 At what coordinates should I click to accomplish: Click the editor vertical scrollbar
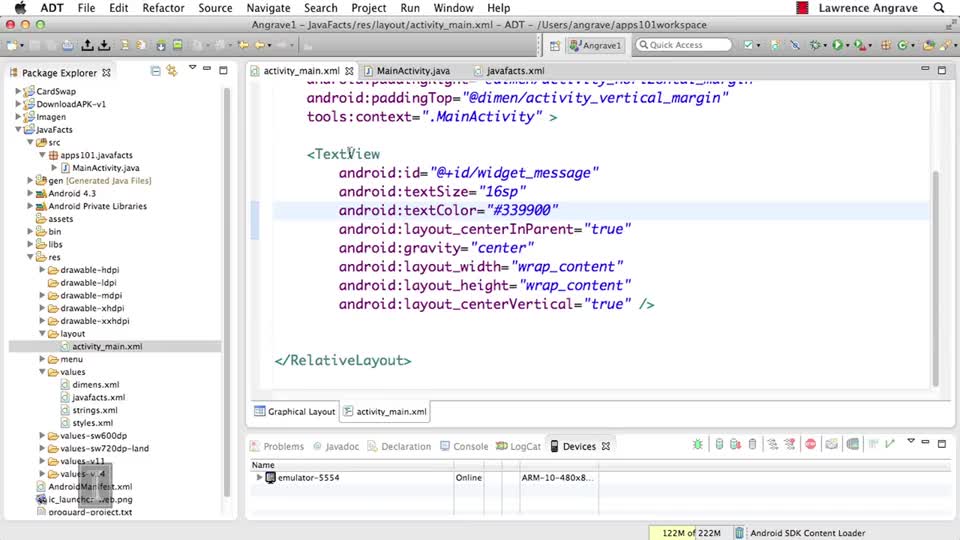click(x=936, y=279)
